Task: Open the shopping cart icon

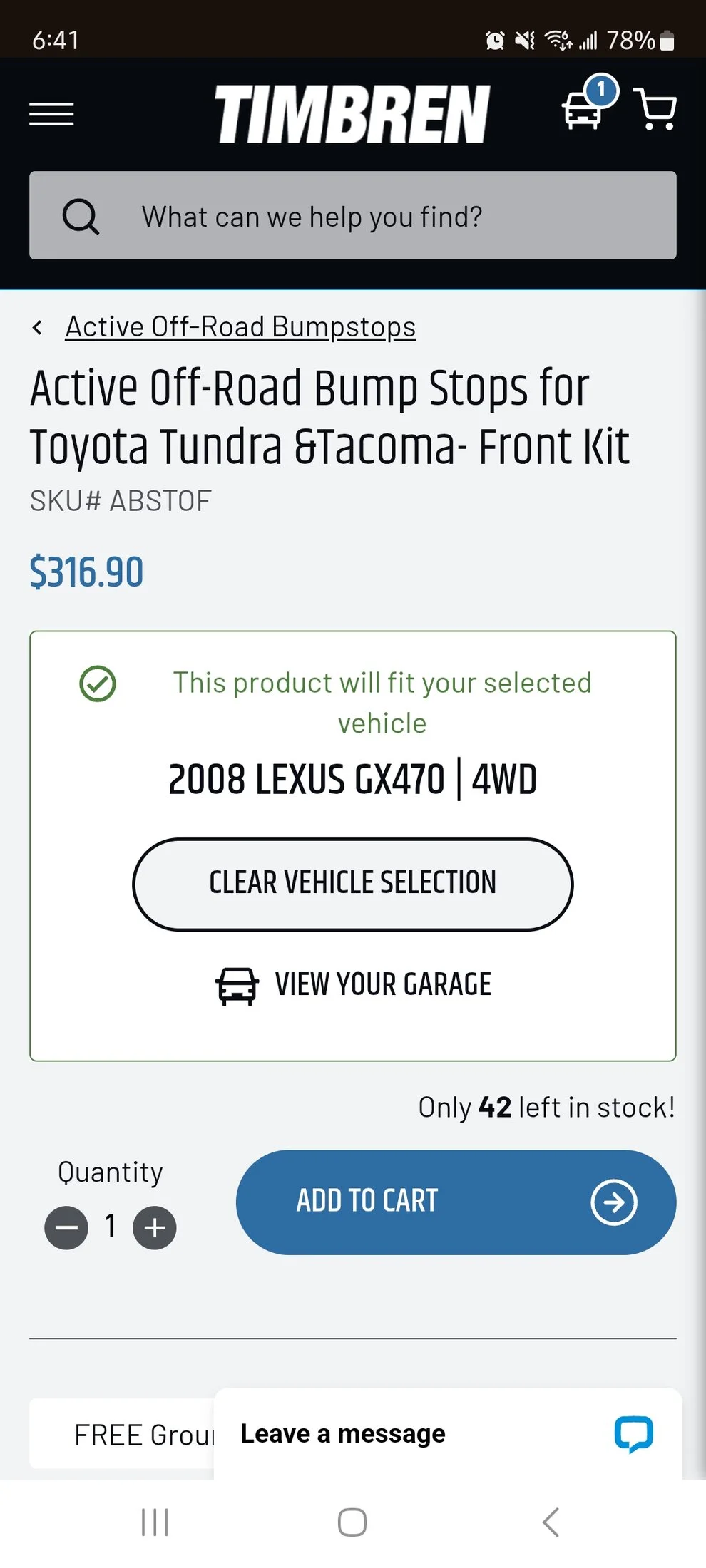Action: click(655, 110)
